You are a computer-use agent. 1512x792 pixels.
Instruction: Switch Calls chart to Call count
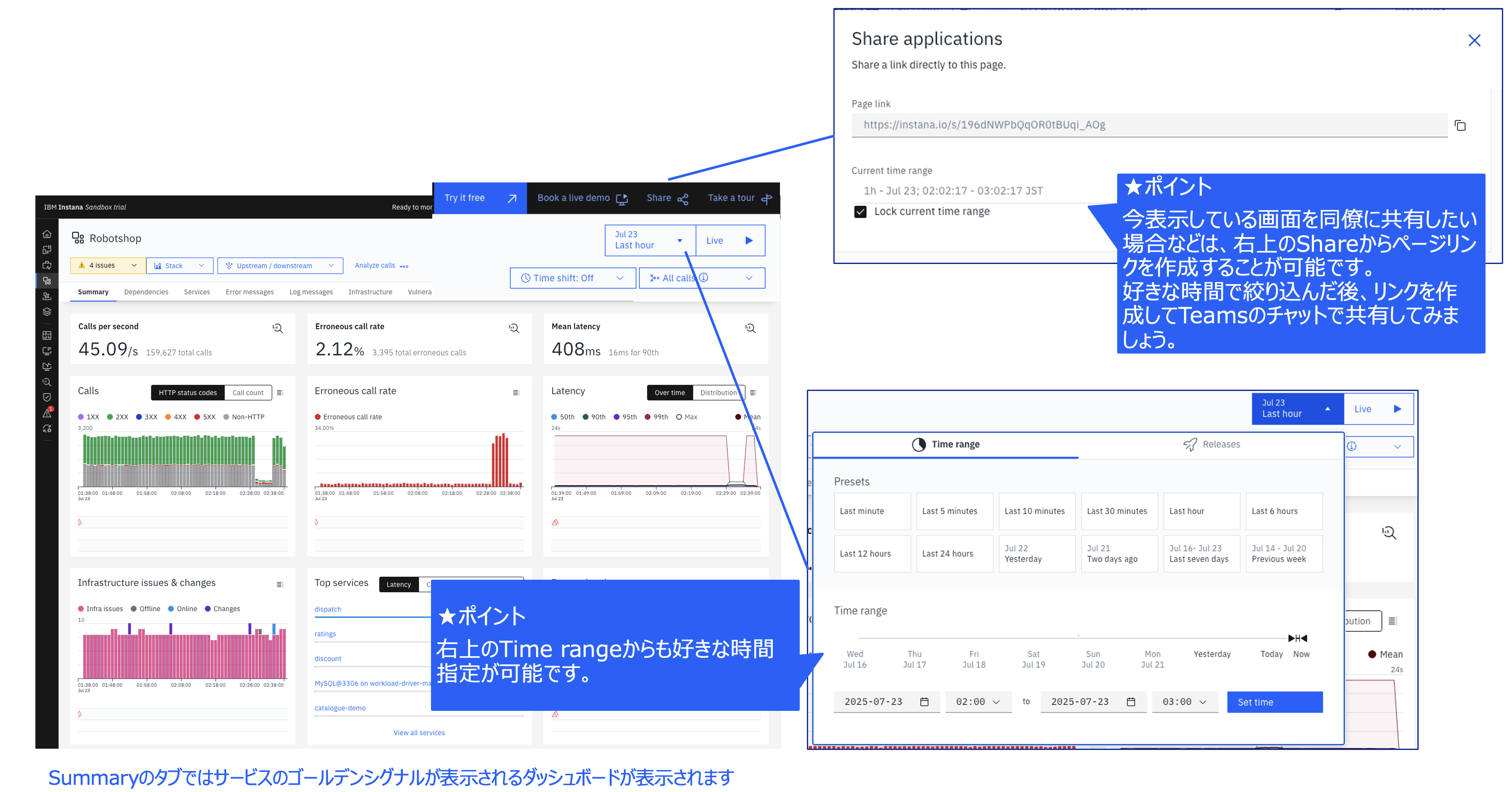coord(248,393)
